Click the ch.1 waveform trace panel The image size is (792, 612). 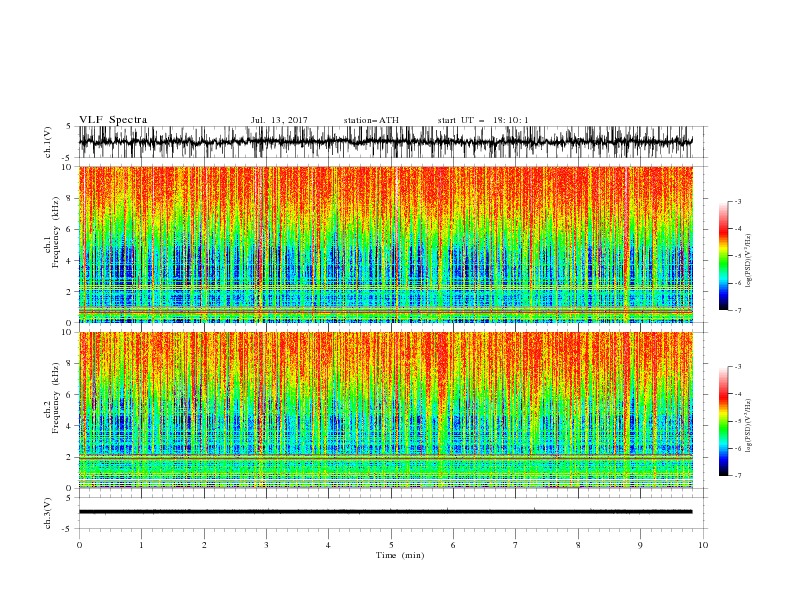tap(385, 142)
